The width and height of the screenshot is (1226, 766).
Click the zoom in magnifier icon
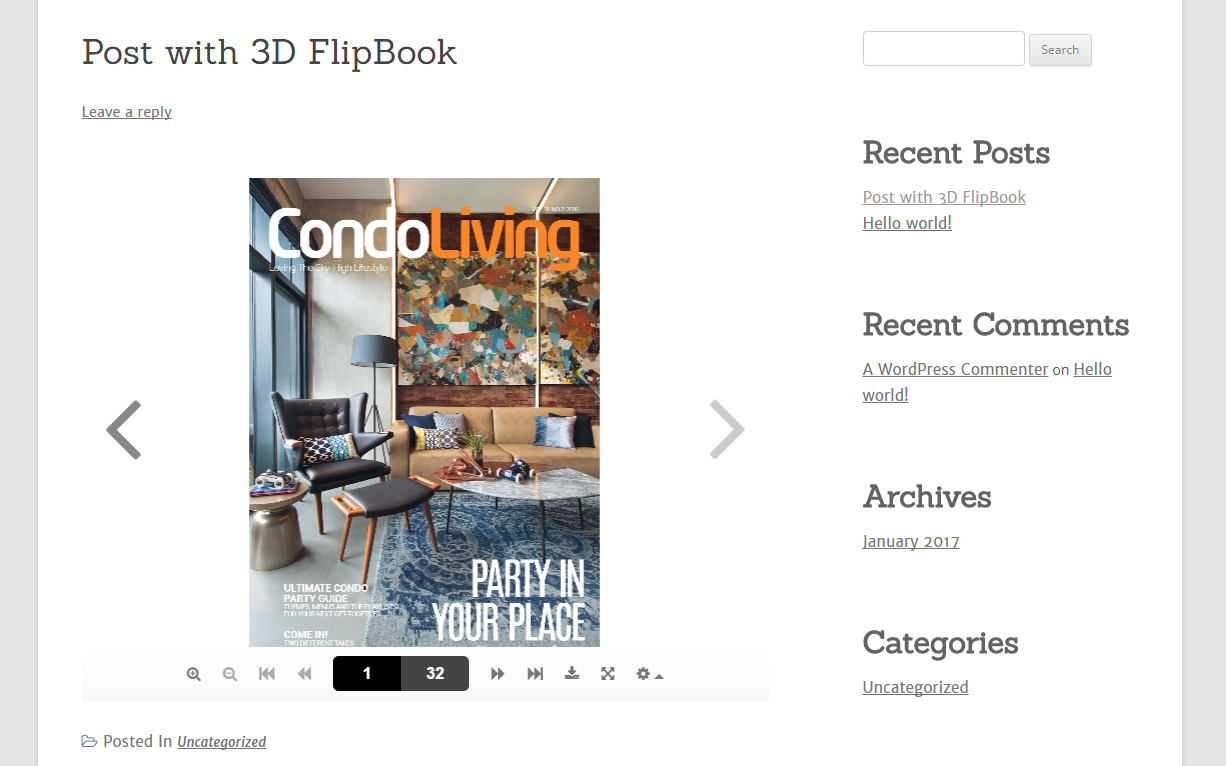pos(194,674)
